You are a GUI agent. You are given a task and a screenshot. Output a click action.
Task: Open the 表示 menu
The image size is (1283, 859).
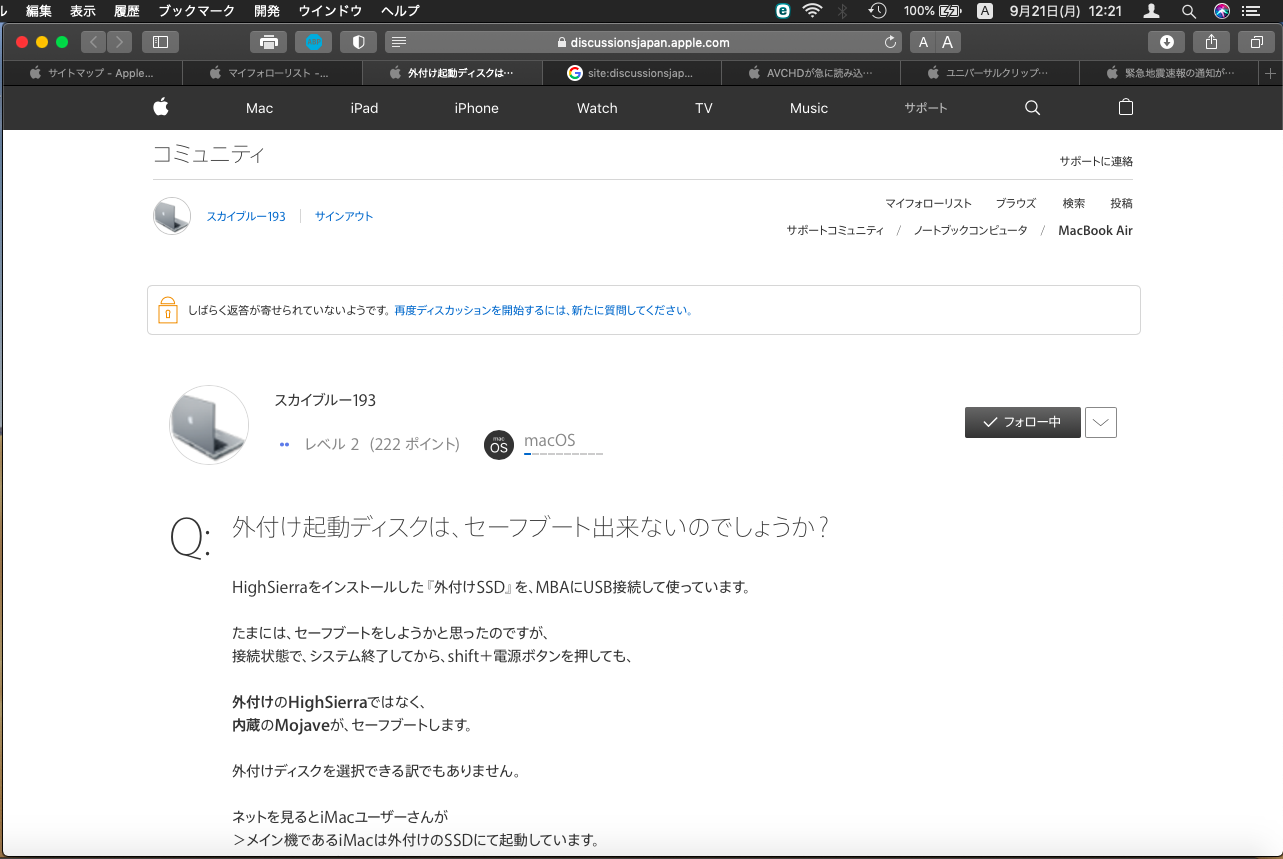pos(83,11)
